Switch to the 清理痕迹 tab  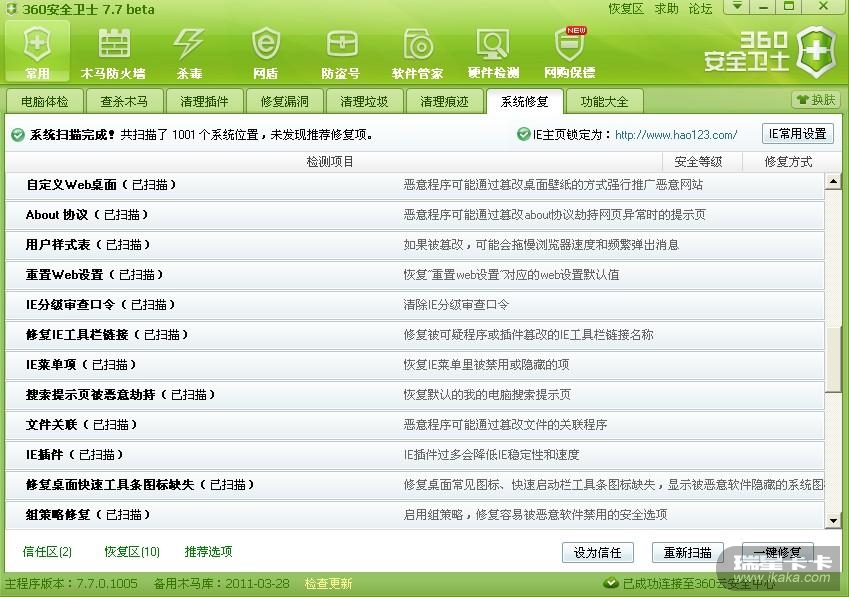click(x=445, y=101)
